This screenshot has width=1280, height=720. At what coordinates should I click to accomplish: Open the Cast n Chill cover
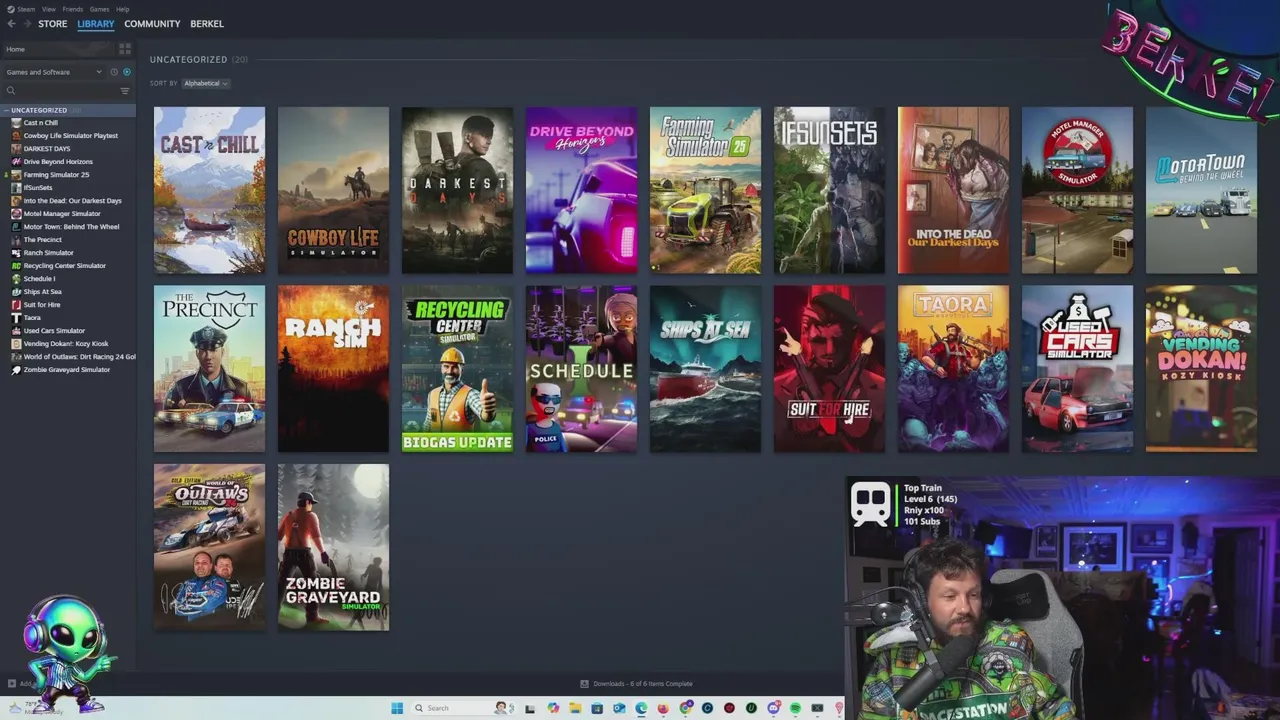point(209,190)
